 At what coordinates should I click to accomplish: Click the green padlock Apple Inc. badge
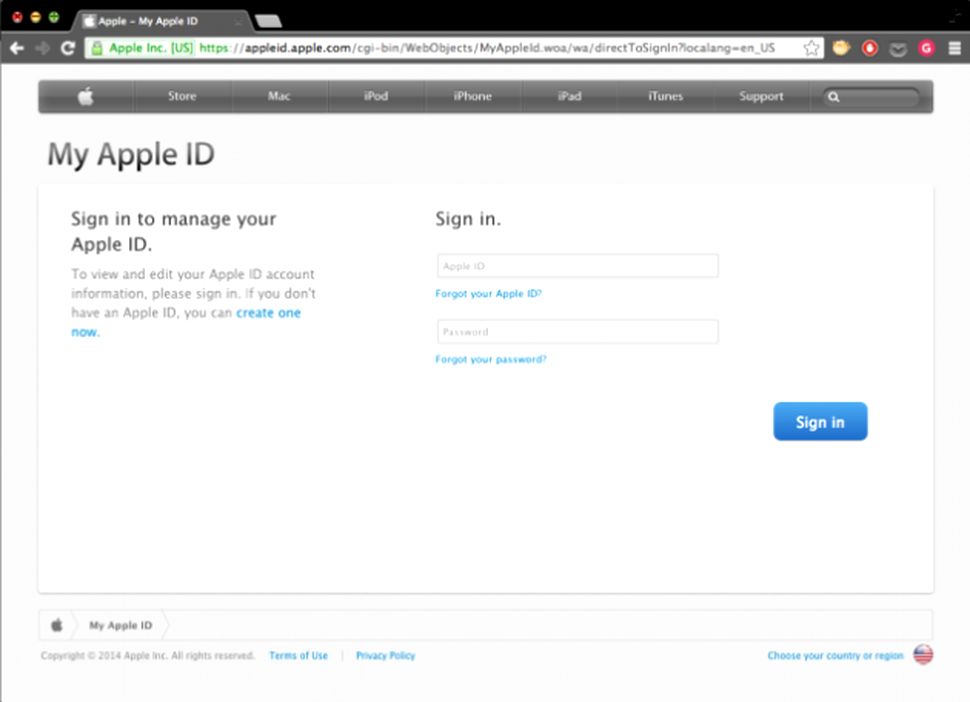tap(140, 48)
